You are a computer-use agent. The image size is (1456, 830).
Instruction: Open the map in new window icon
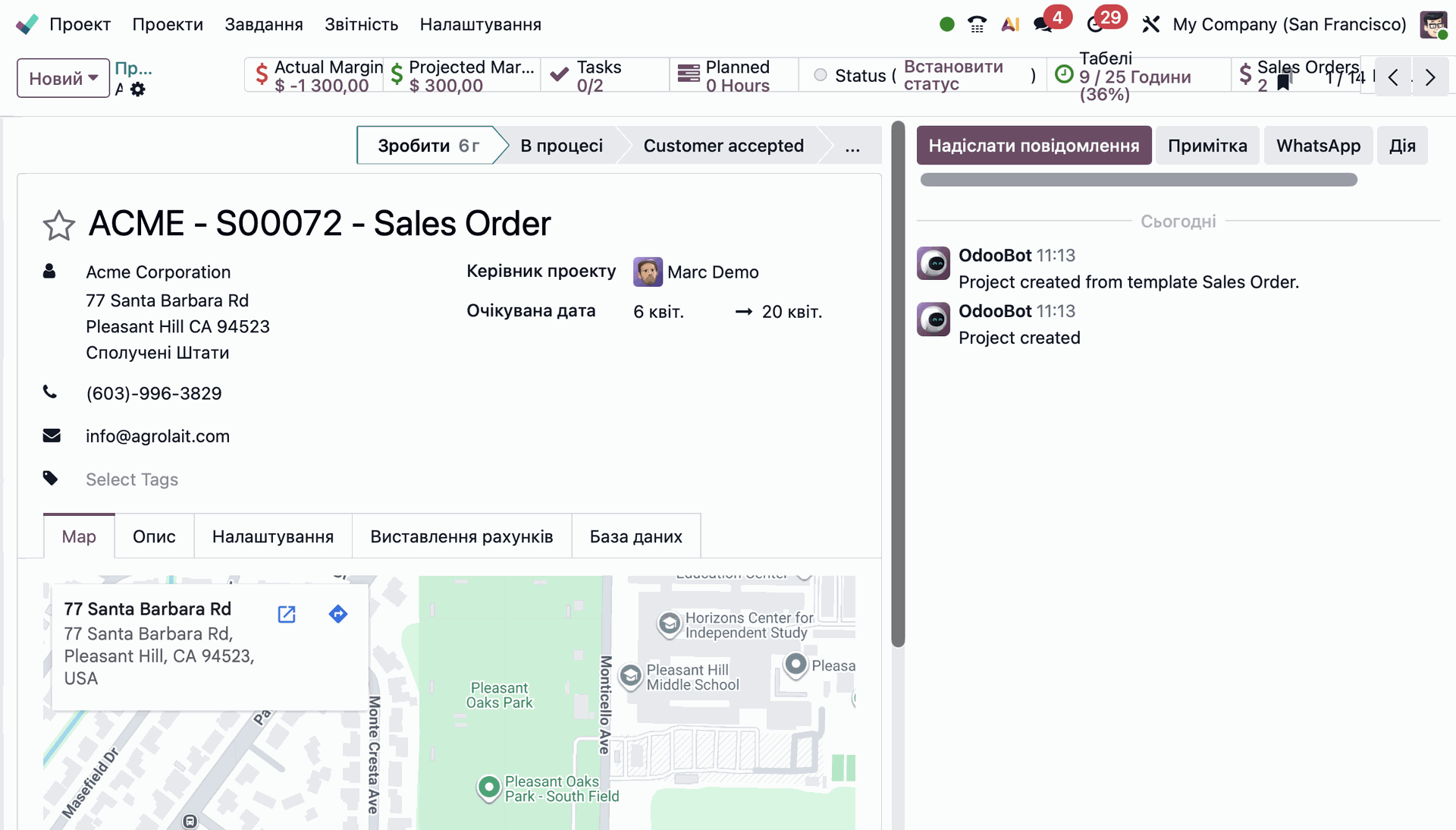click(x=287, y=614)
